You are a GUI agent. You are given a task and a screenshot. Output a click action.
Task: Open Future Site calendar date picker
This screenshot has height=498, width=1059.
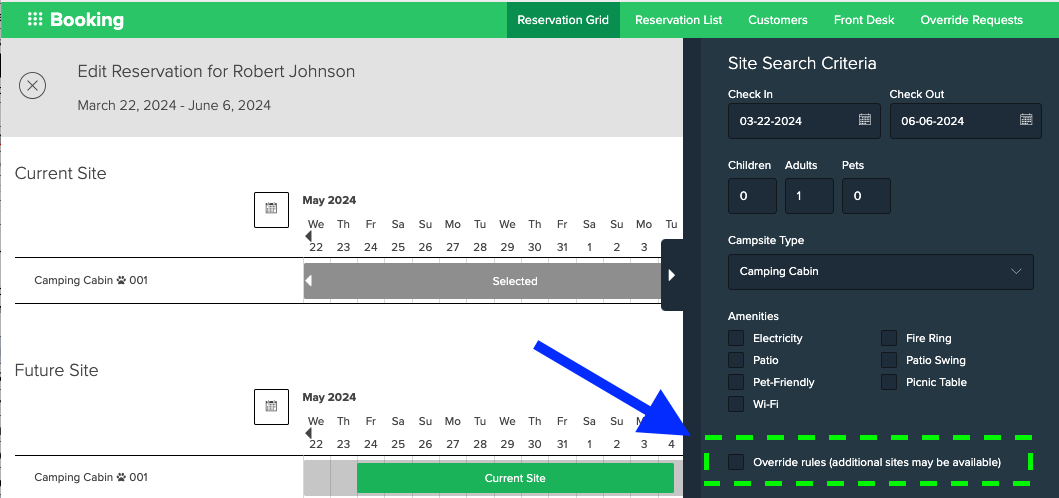pos(271,407)
